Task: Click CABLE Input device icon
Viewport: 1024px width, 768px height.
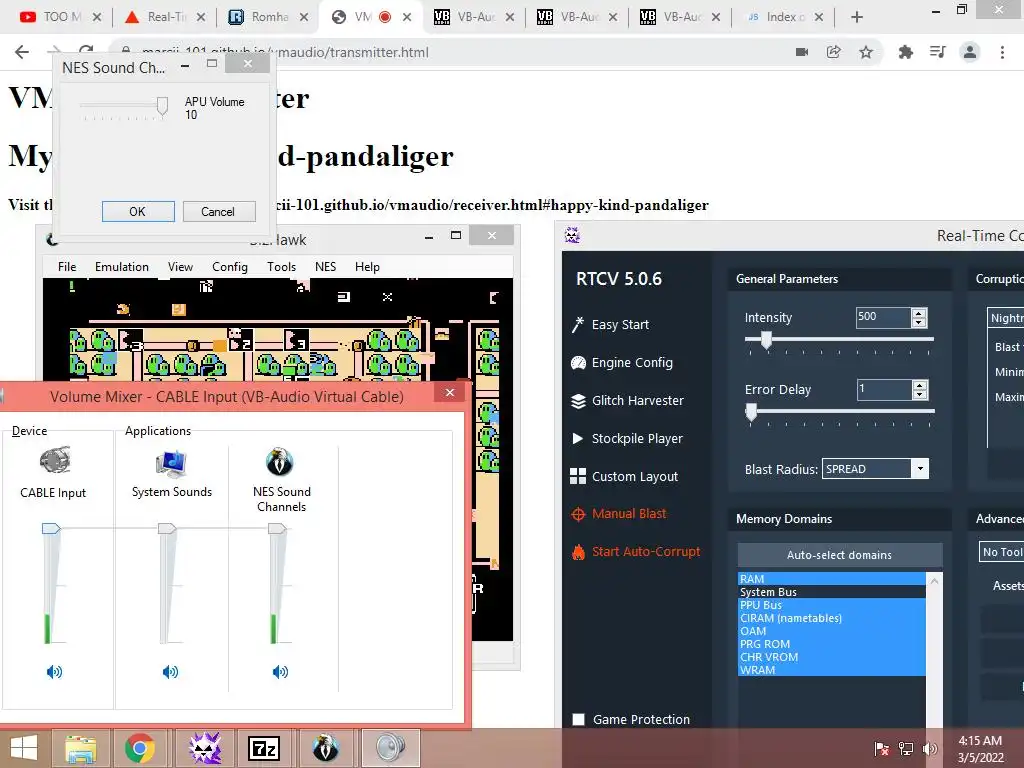Action: [x=54, y=460]
